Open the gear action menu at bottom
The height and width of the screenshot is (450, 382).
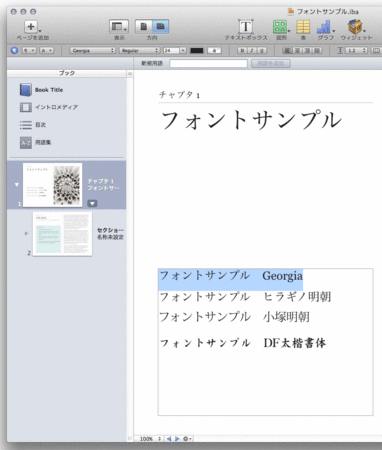(x=187, y=439)
